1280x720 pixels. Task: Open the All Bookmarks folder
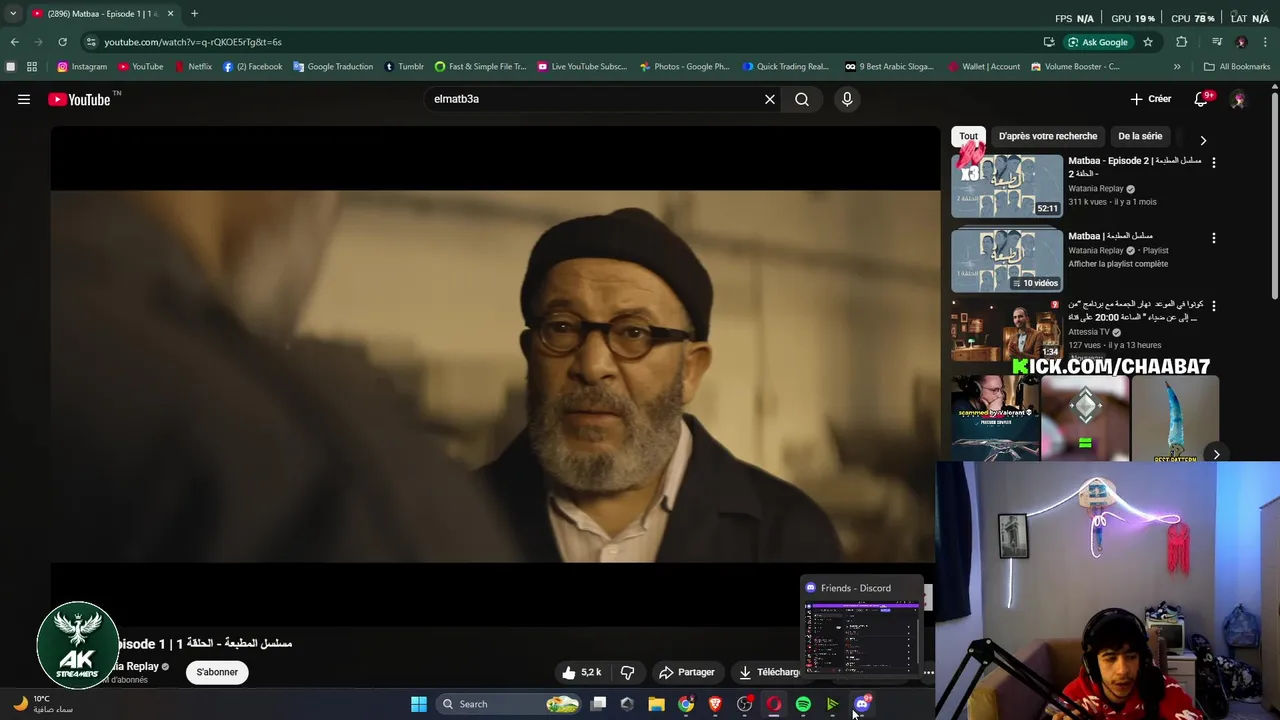click(x=1237, y=67)
